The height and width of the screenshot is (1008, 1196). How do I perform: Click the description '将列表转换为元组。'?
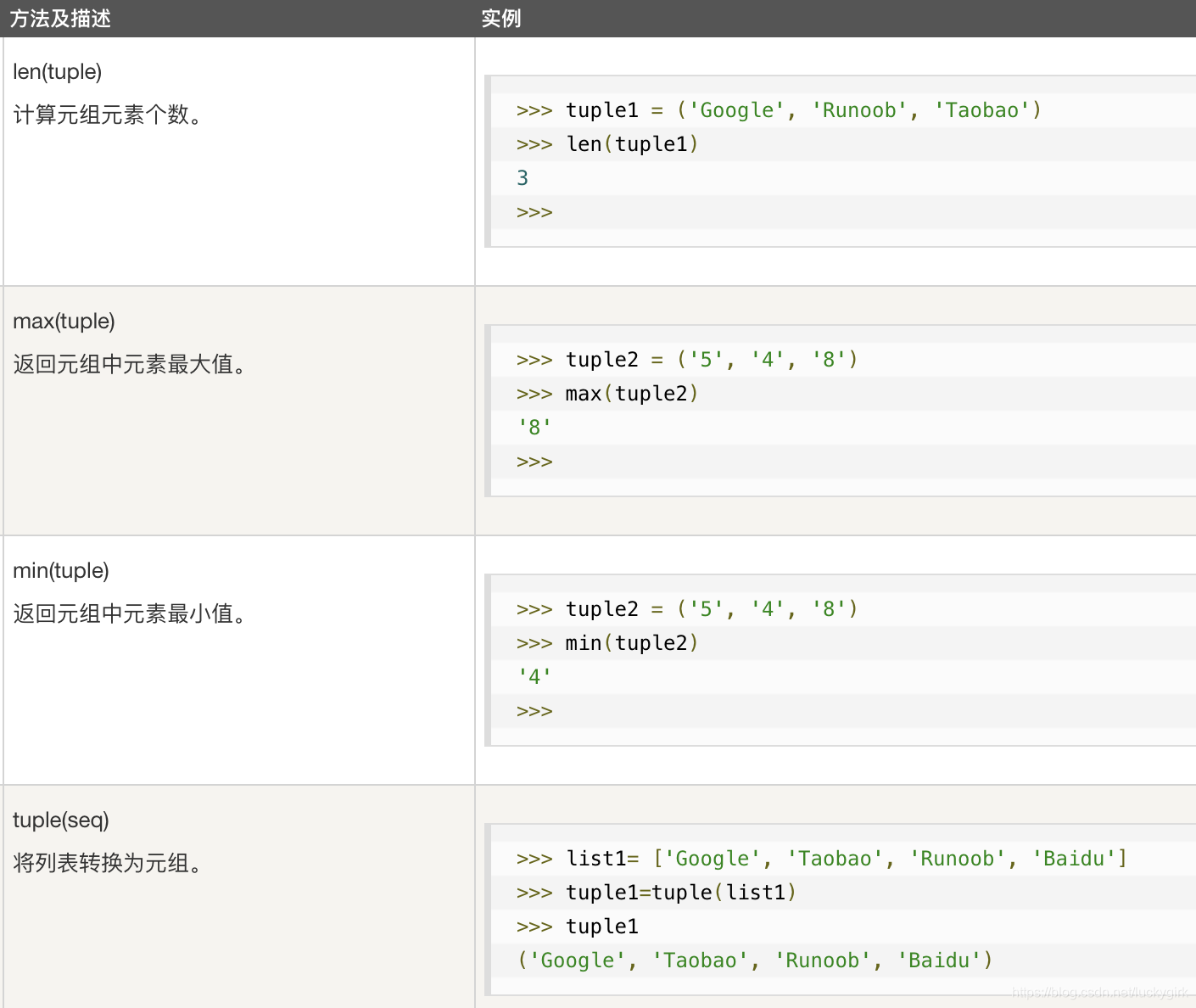tap(109, 863)
